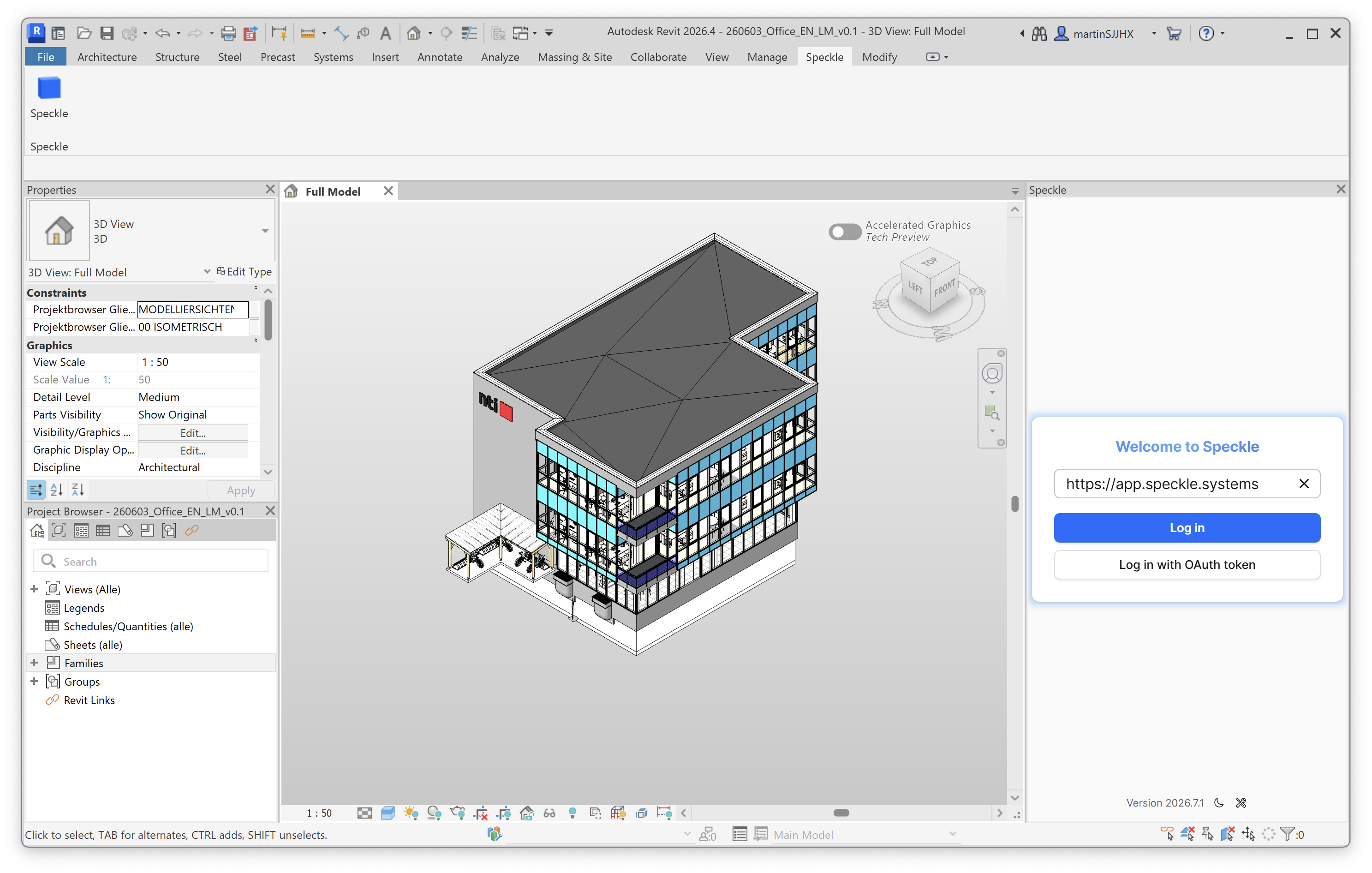1372x873 pixels.
Task: Toggle Select Pinned Elements in status bar
Action: 1207,834
